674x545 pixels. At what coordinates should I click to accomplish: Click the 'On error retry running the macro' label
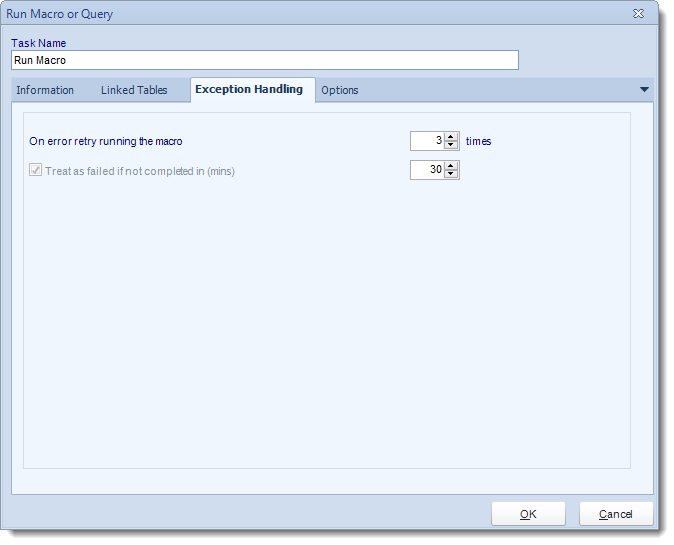click(x=106, y=141)
